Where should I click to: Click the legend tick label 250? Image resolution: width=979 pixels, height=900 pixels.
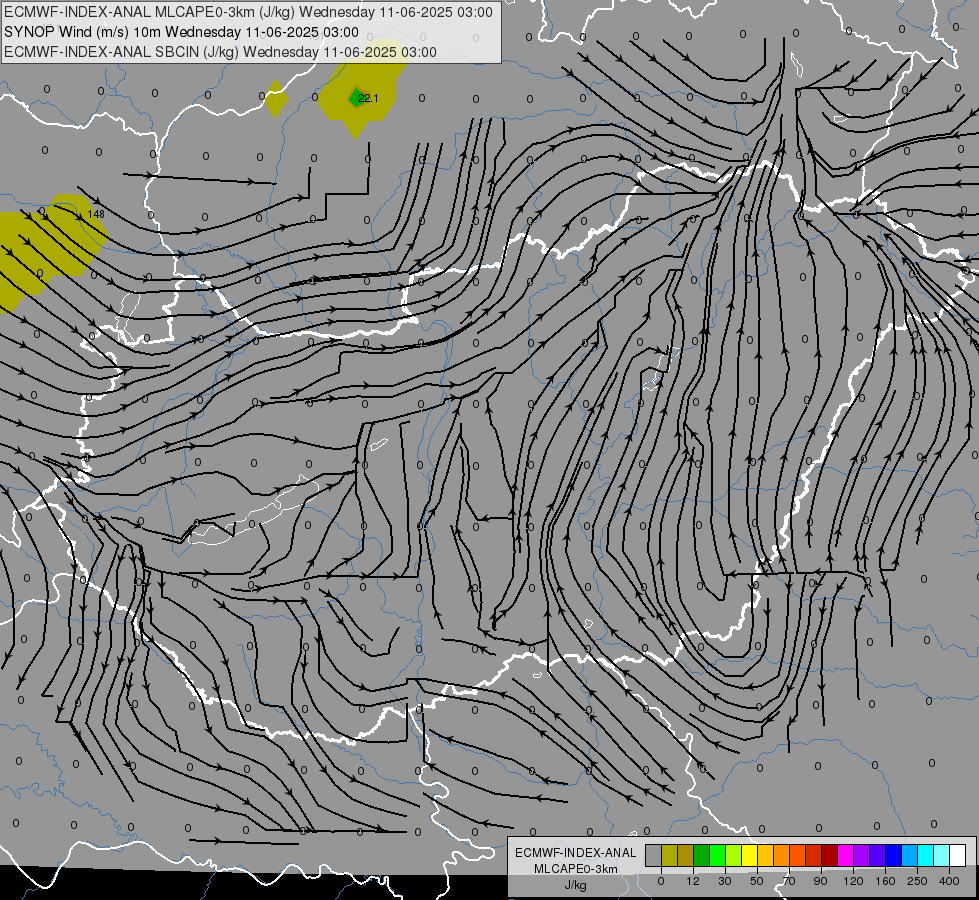click(917, 881)
